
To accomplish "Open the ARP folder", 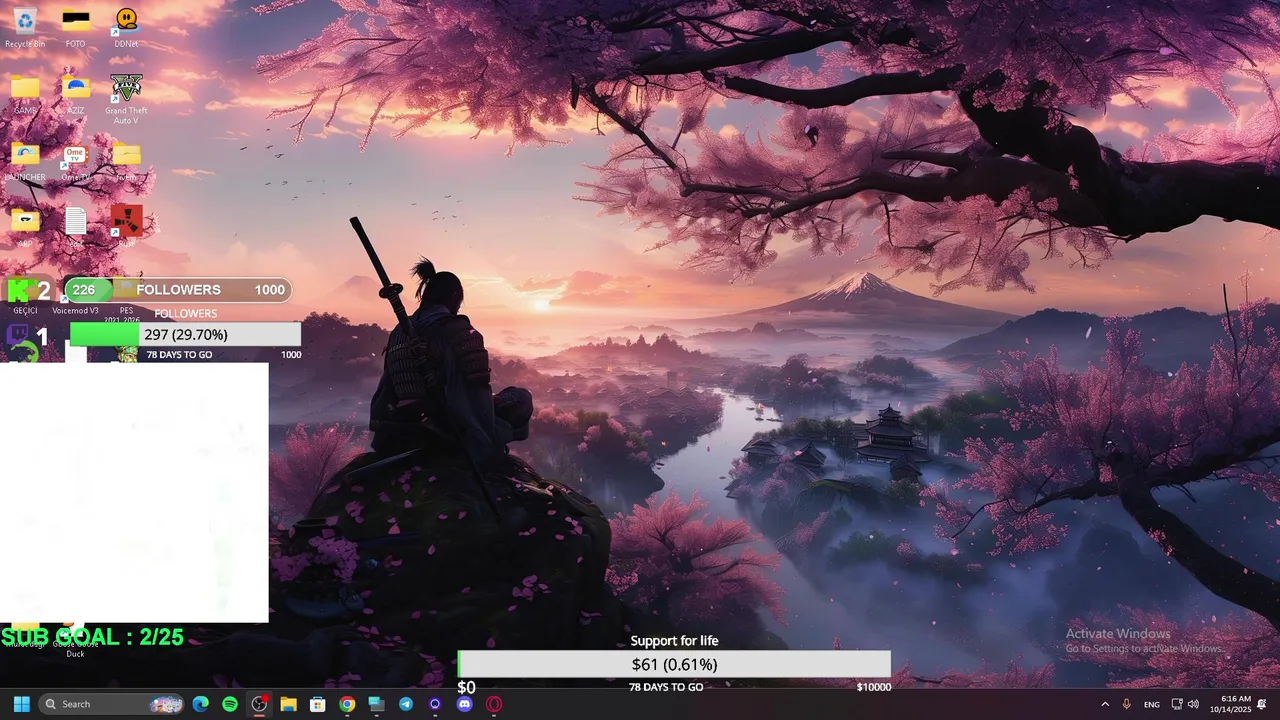I will [25, 226].
